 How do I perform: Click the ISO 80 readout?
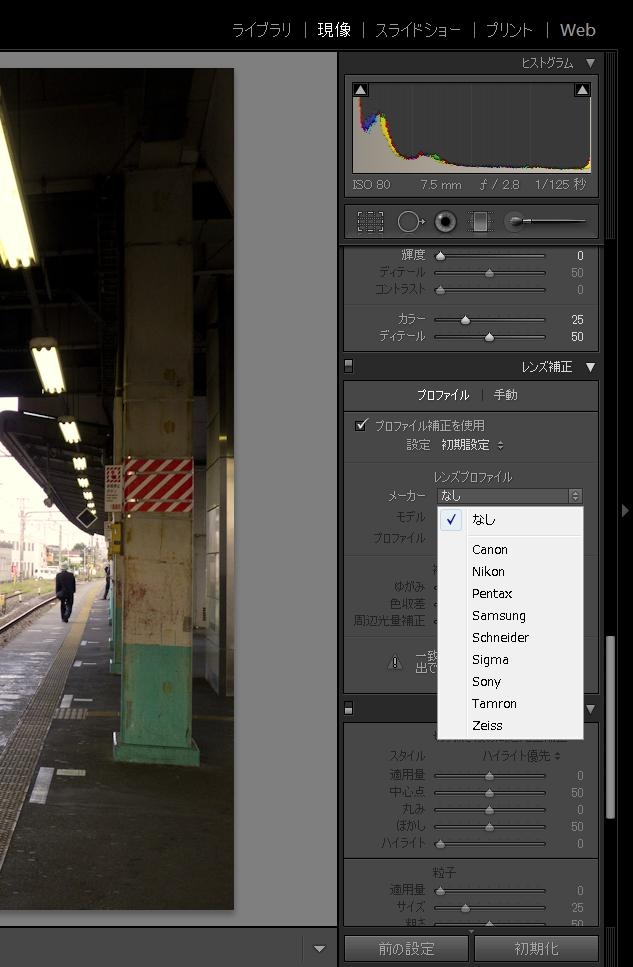(371, 184)
